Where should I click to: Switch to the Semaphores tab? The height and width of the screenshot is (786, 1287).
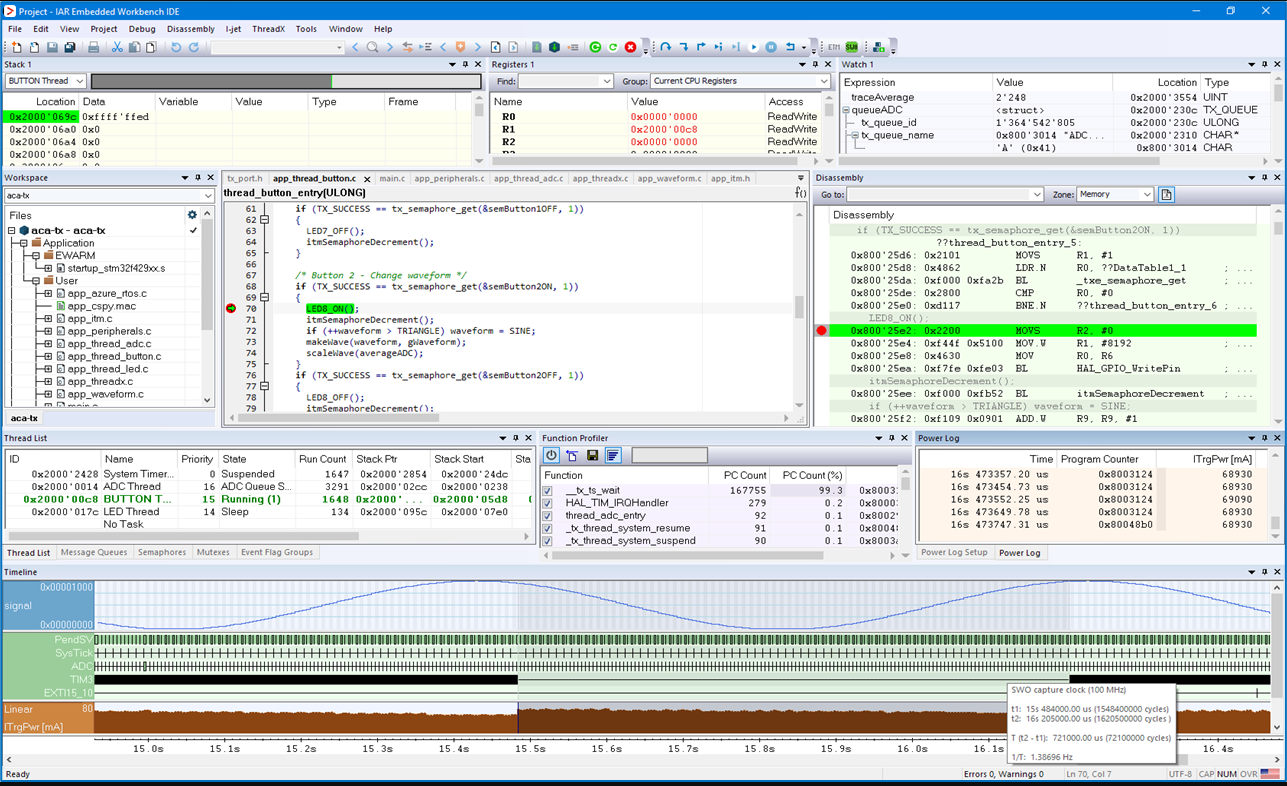pyautogui.click(x=161, y=552)
